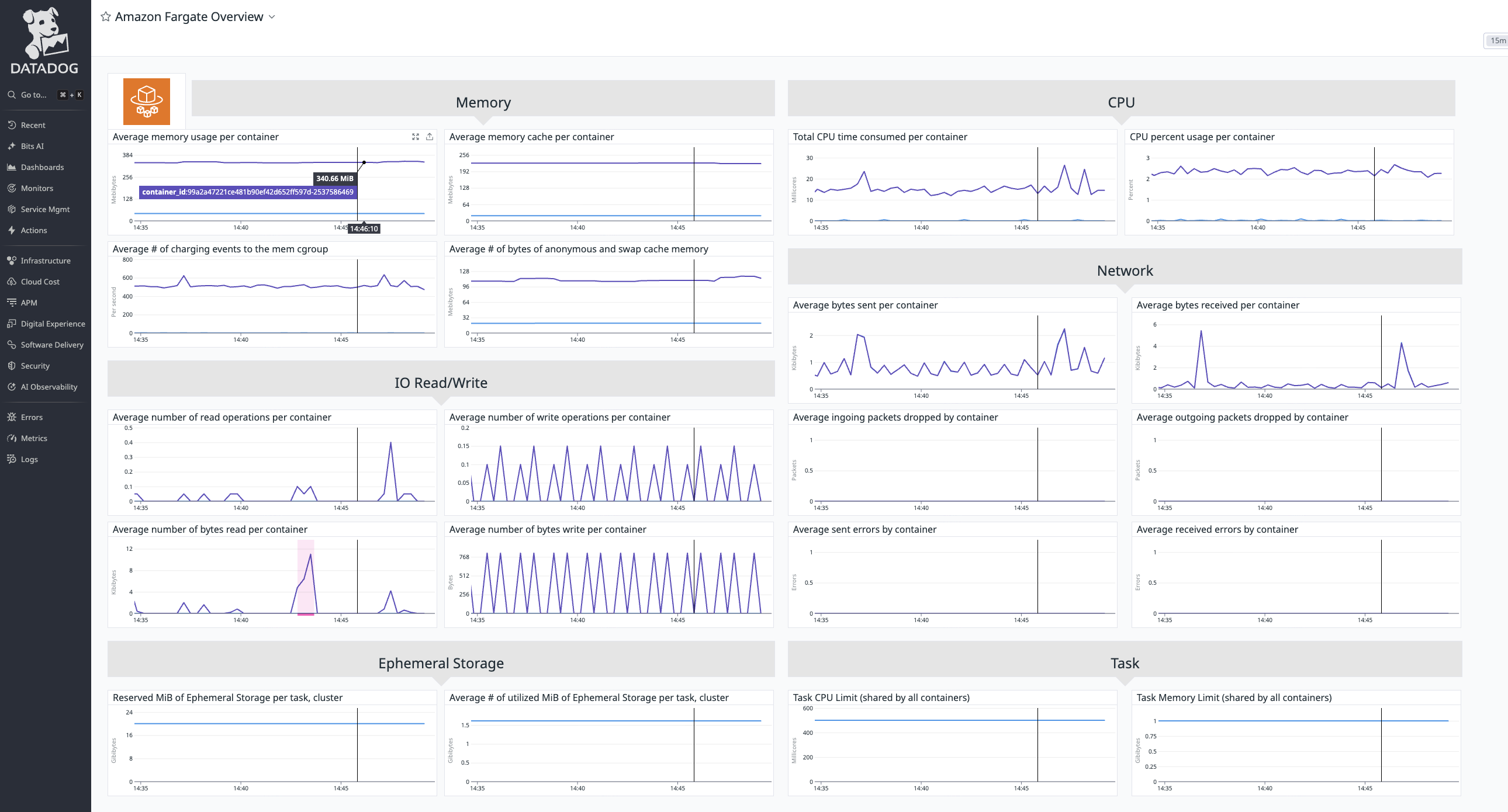
Task: Click the Monitors sidebar icon
Action: [12, 188]
